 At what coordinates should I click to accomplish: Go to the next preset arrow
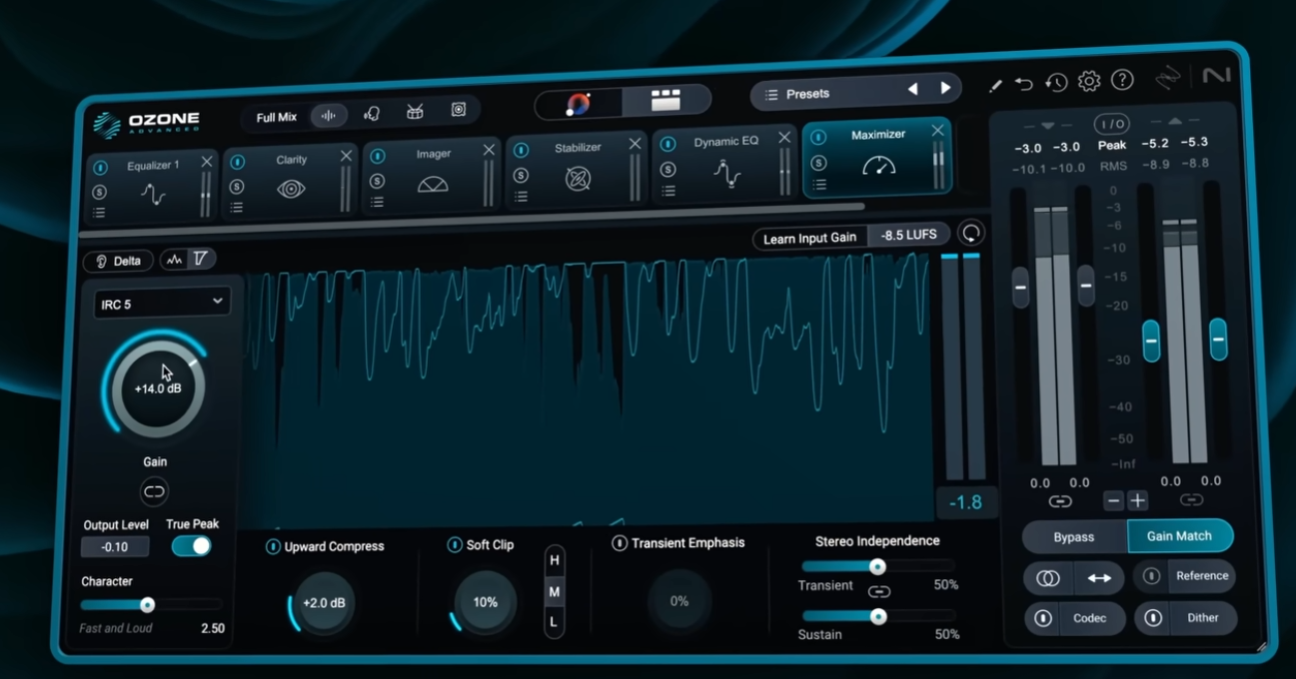(x=945, y=89)
